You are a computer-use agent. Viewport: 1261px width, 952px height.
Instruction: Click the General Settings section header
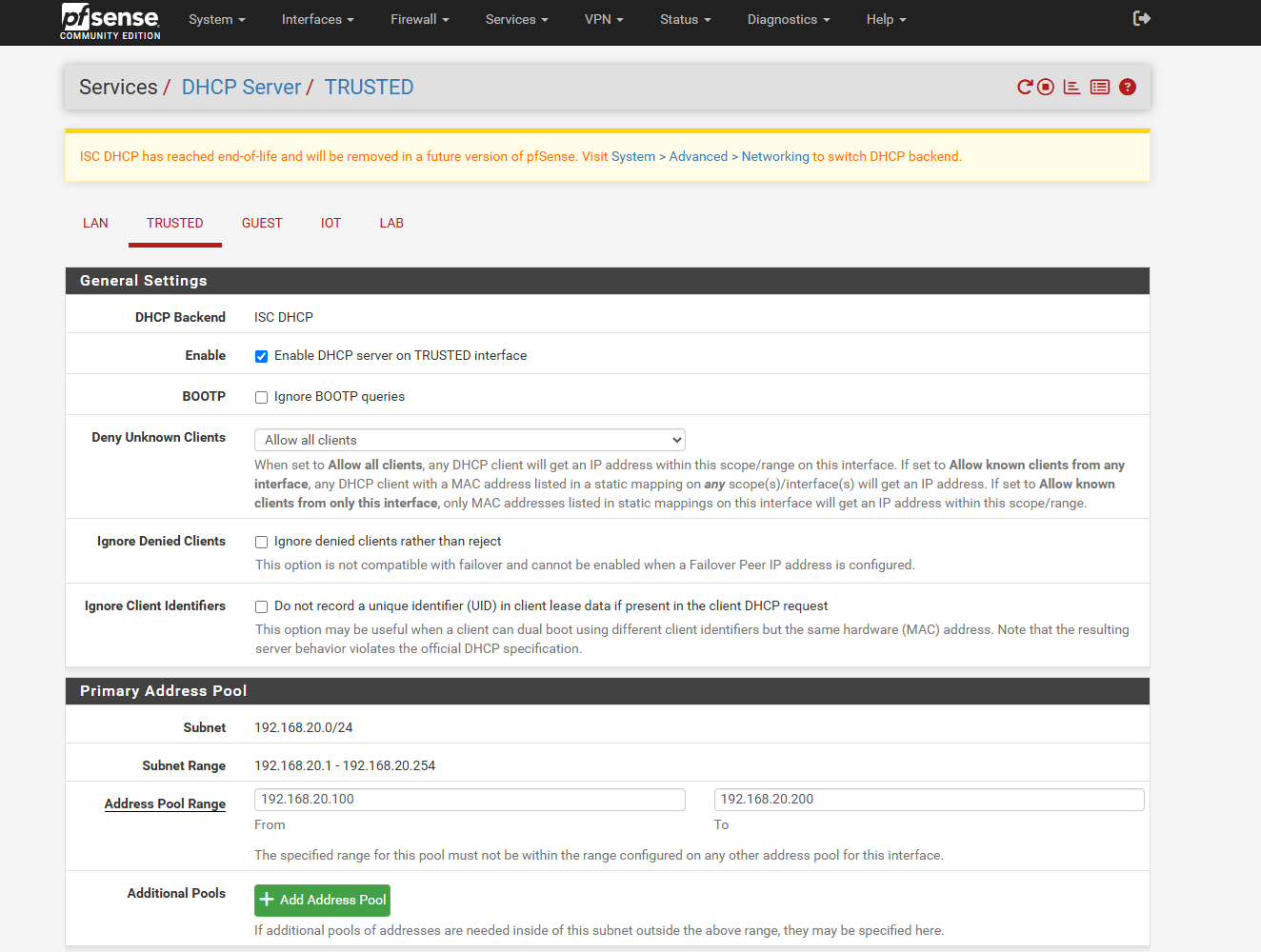(x=608, y=281)
